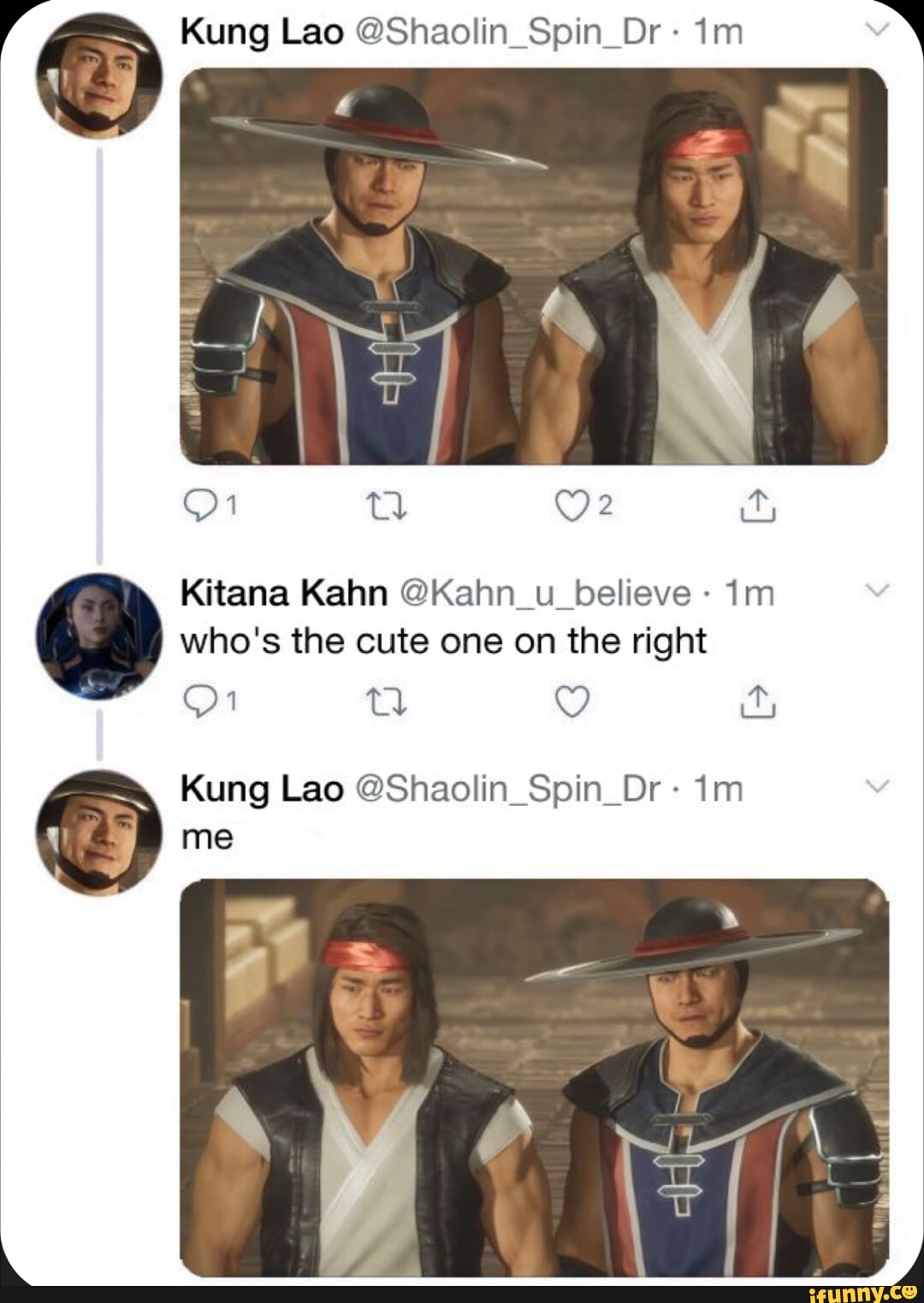This screenshot has width=924, height=1303.
Task: Open the options chevron on Kung Lao's first tweet
Action: 877,27
